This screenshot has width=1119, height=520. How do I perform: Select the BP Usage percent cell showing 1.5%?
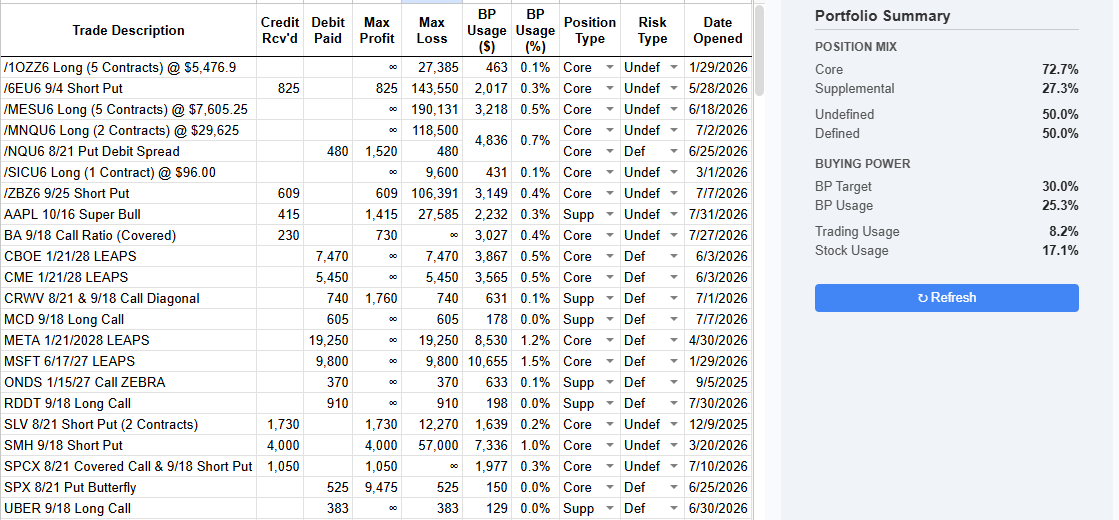pyautogui.click(x=535, y=361)
